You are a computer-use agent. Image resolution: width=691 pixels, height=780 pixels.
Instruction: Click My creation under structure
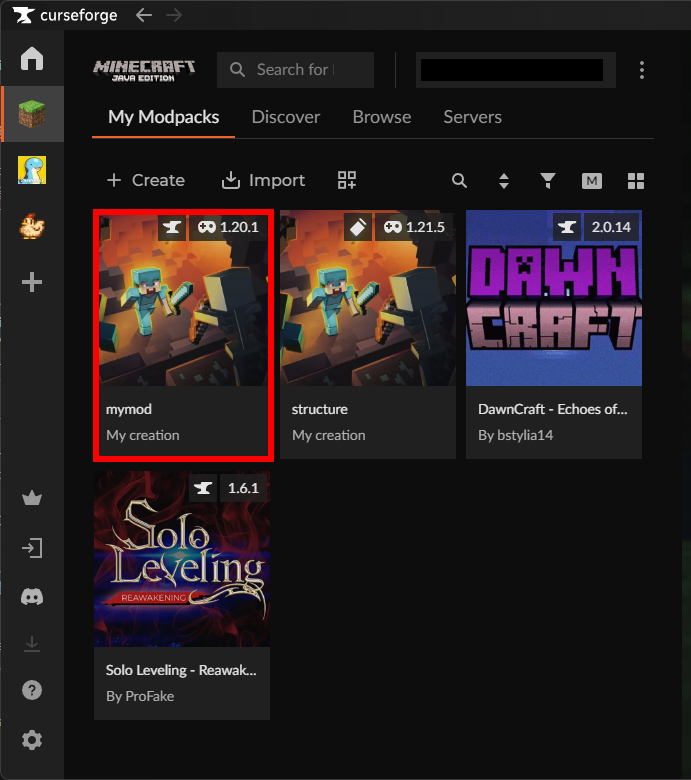coord(328,435)
